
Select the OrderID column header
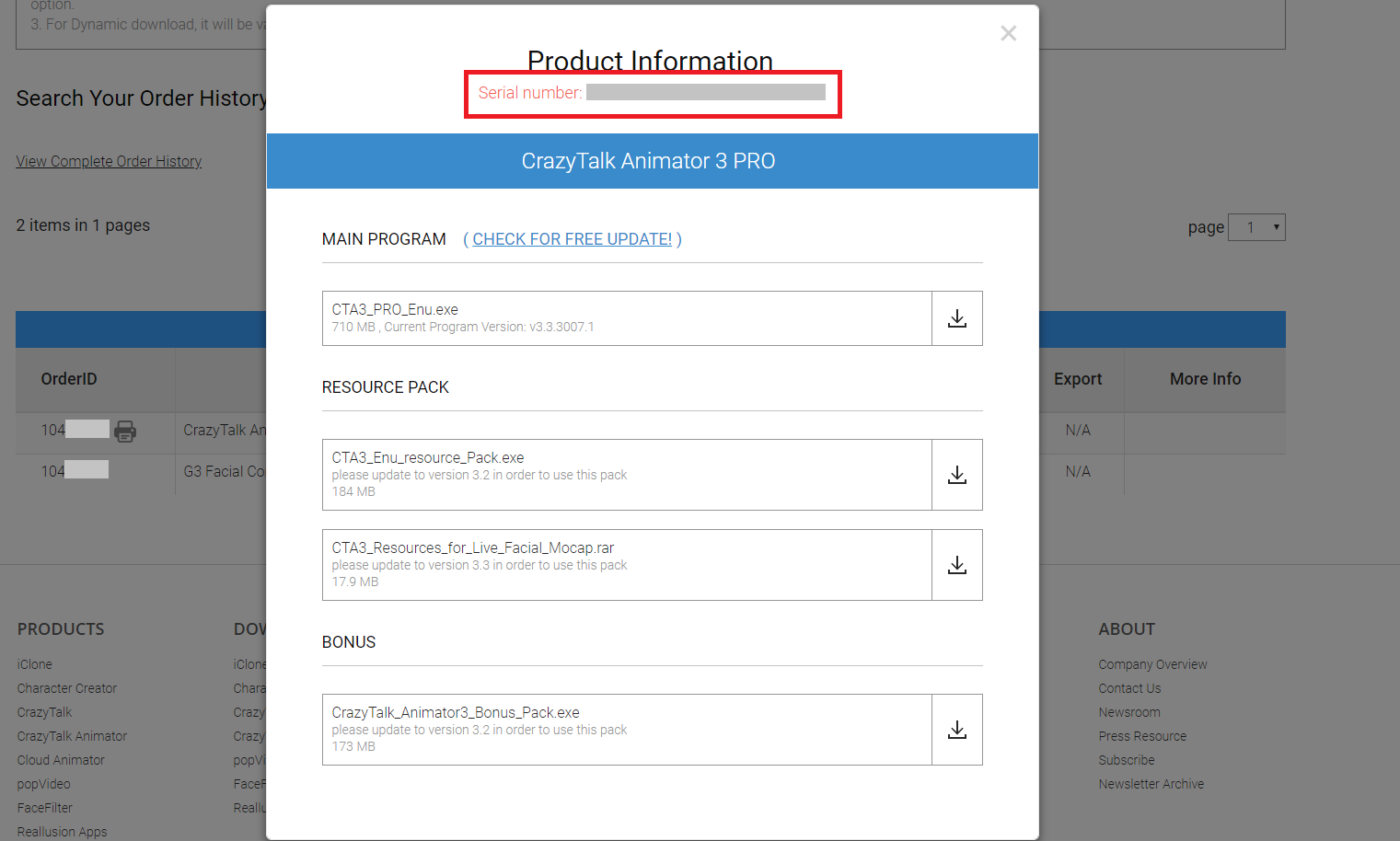tap(69, 379)
